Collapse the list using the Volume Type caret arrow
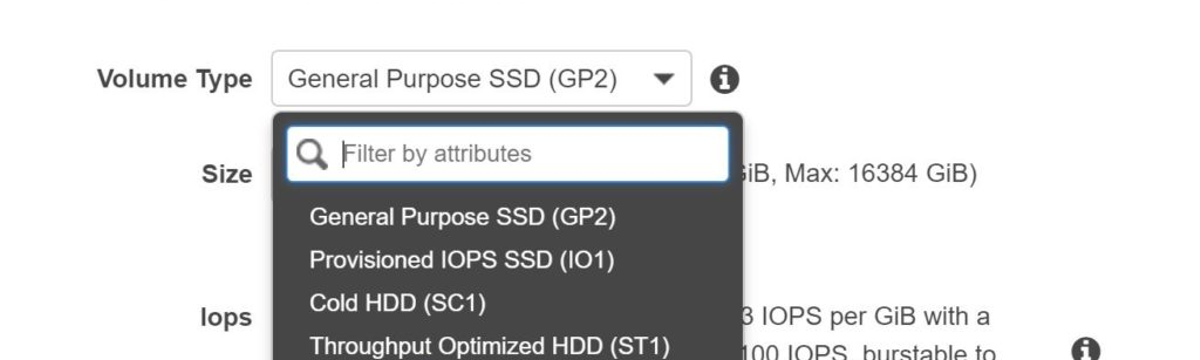This screenshot has height=360, width=1200. (x=663, y=79)
